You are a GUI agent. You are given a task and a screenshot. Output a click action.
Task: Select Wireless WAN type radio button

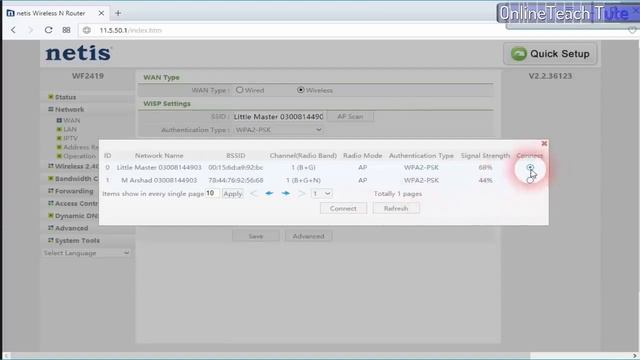[301, 90]
